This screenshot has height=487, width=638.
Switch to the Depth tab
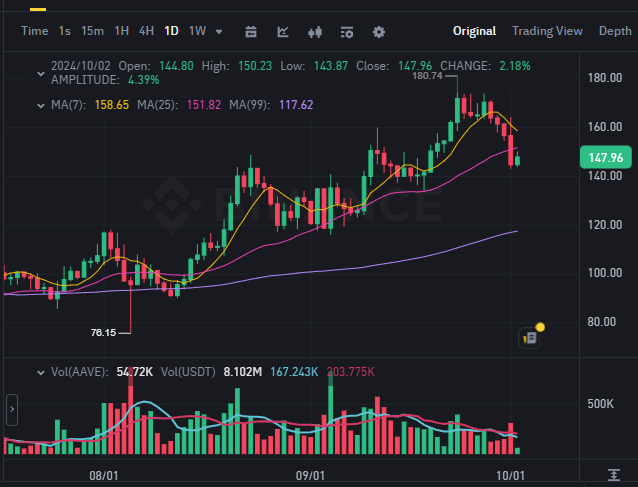615,31
